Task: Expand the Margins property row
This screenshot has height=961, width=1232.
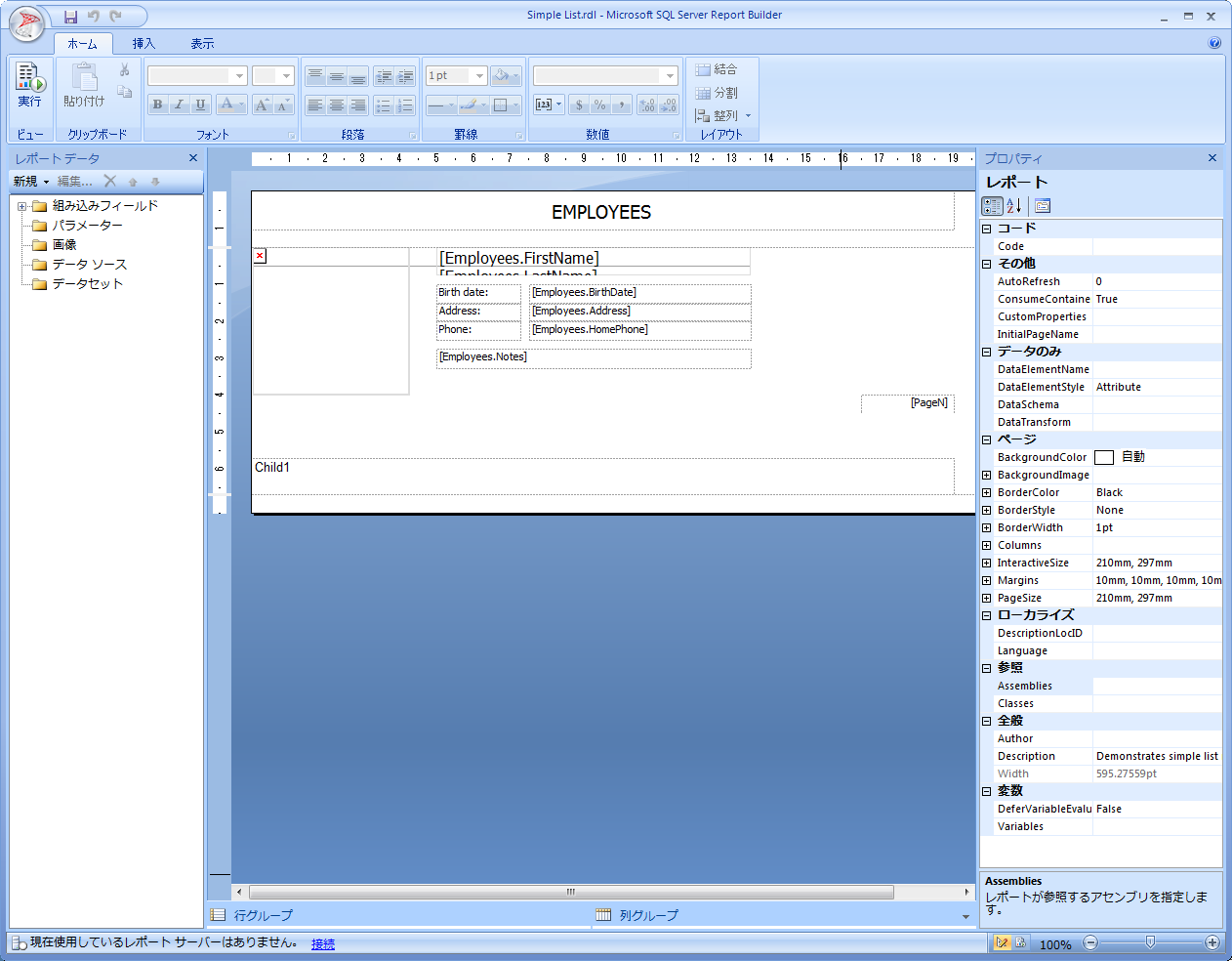Action: tap(986, 580)
